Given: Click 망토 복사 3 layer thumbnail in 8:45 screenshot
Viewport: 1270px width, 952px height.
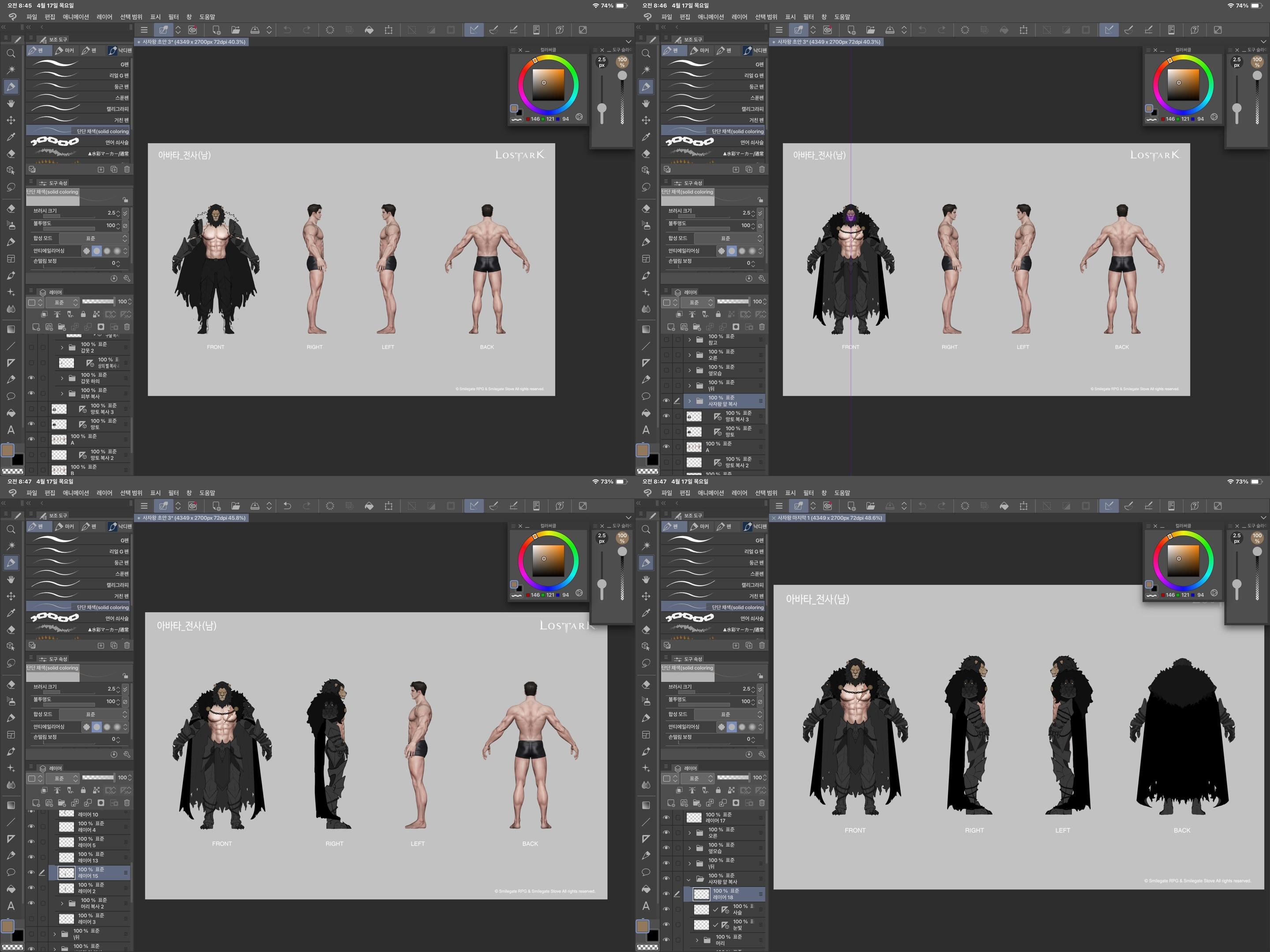Looking at the screenshot, I should [59, 409].
